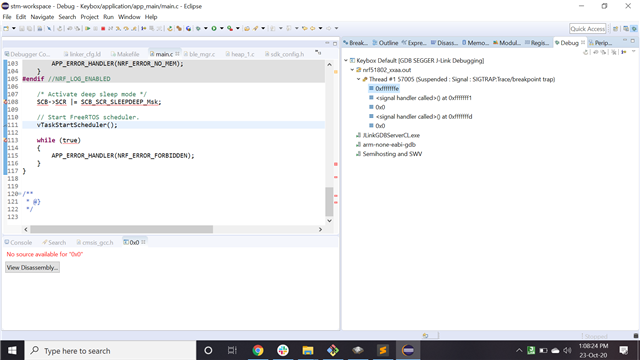
Task: Click the Print toolbar icon
Action: (x=39, y=29)
